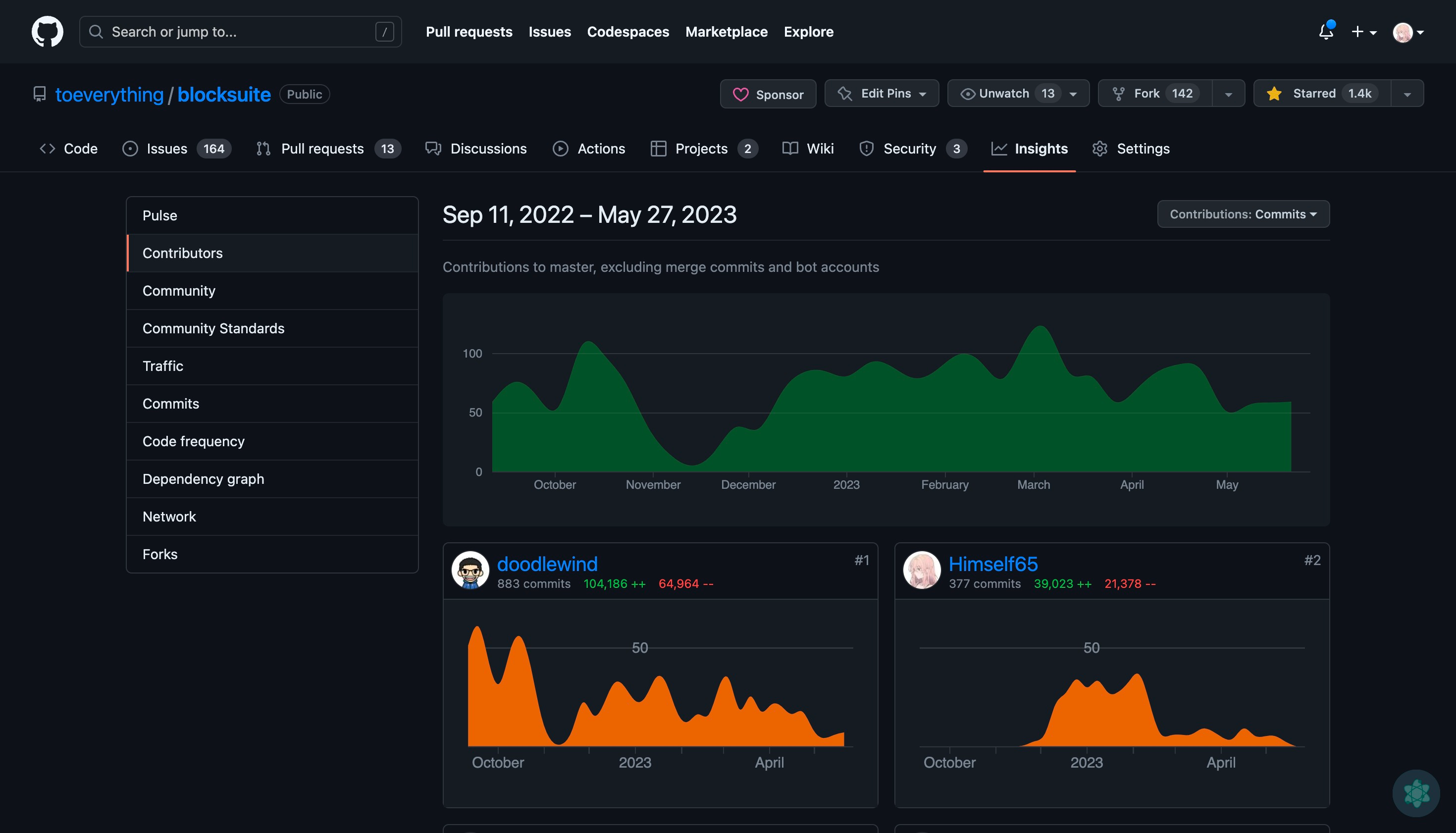The image size is (1456, 833).
Task: Open the Edit Pins dropdown
Action: click(882, 93)
